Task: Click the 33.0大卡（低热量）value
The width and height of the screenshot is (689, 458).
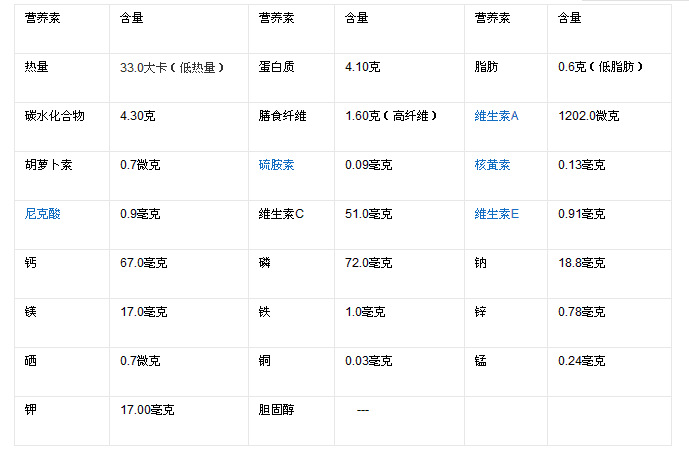Action: tap(172, 67)
